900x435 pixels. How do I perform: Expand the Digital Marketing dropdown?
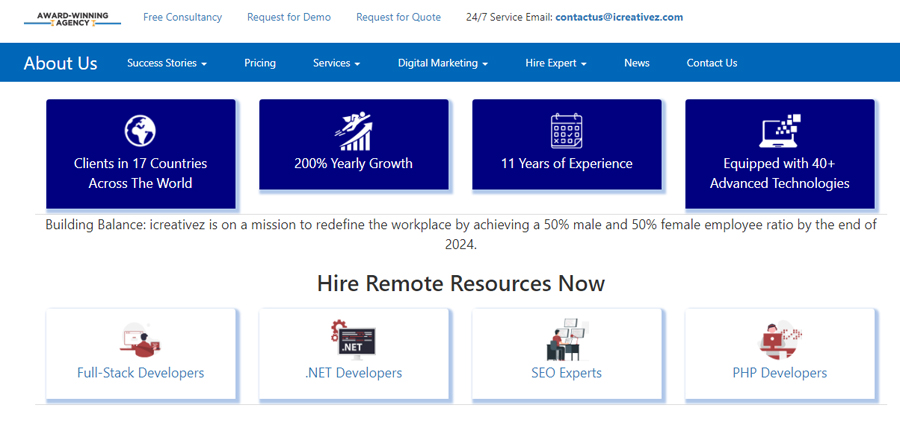[443, 63]
